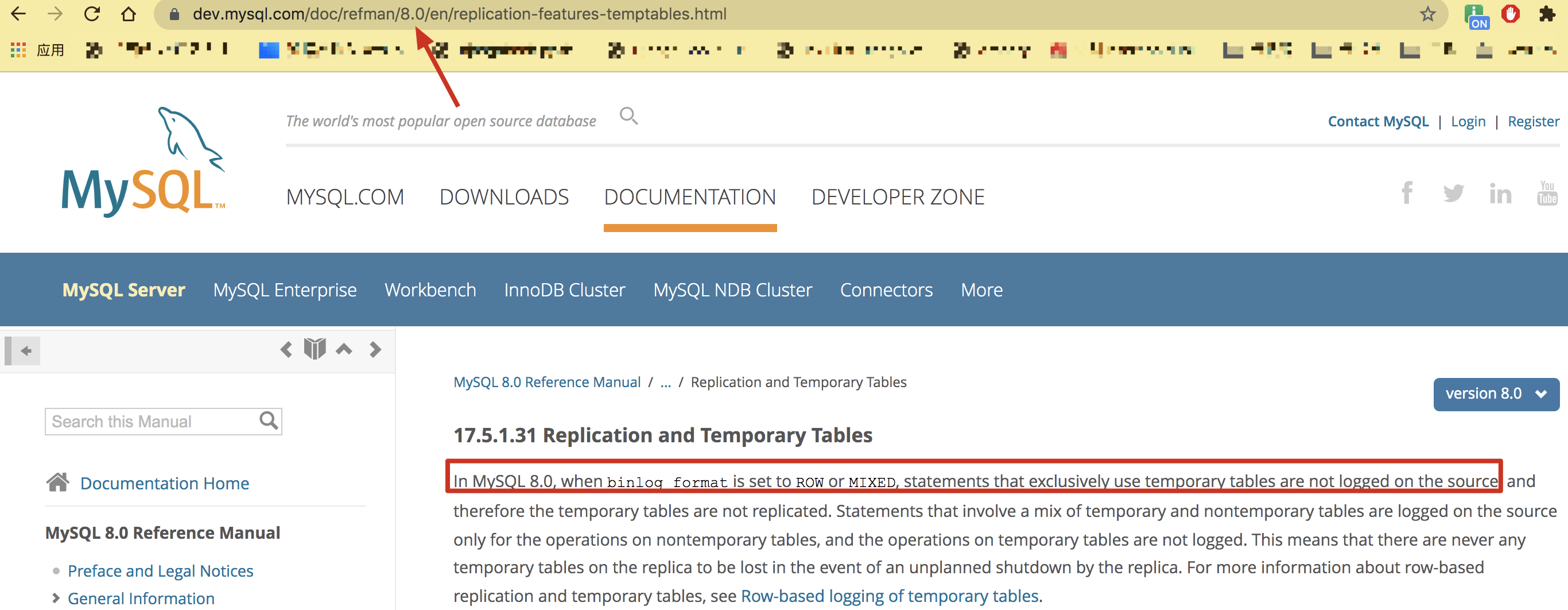Screen dimensions: 1568x610
Task: Open the Extensions puzzle piece menu
Action: [1547, 13]
